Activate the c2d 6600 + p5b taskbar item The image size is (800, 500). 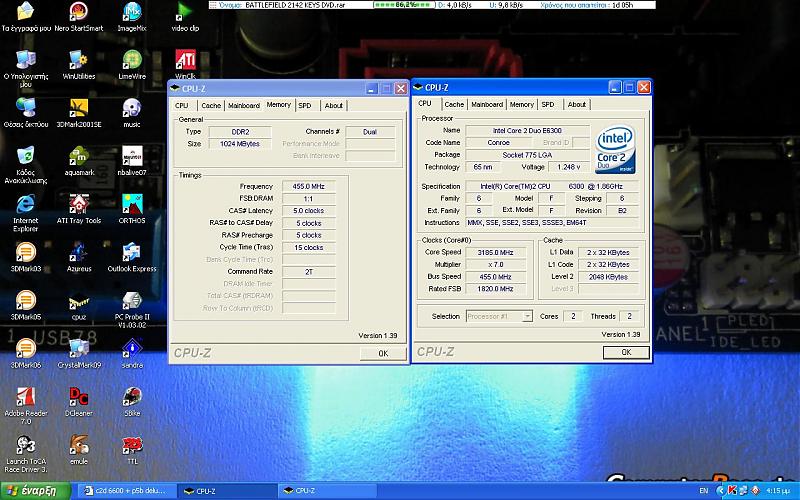(126, 491)
